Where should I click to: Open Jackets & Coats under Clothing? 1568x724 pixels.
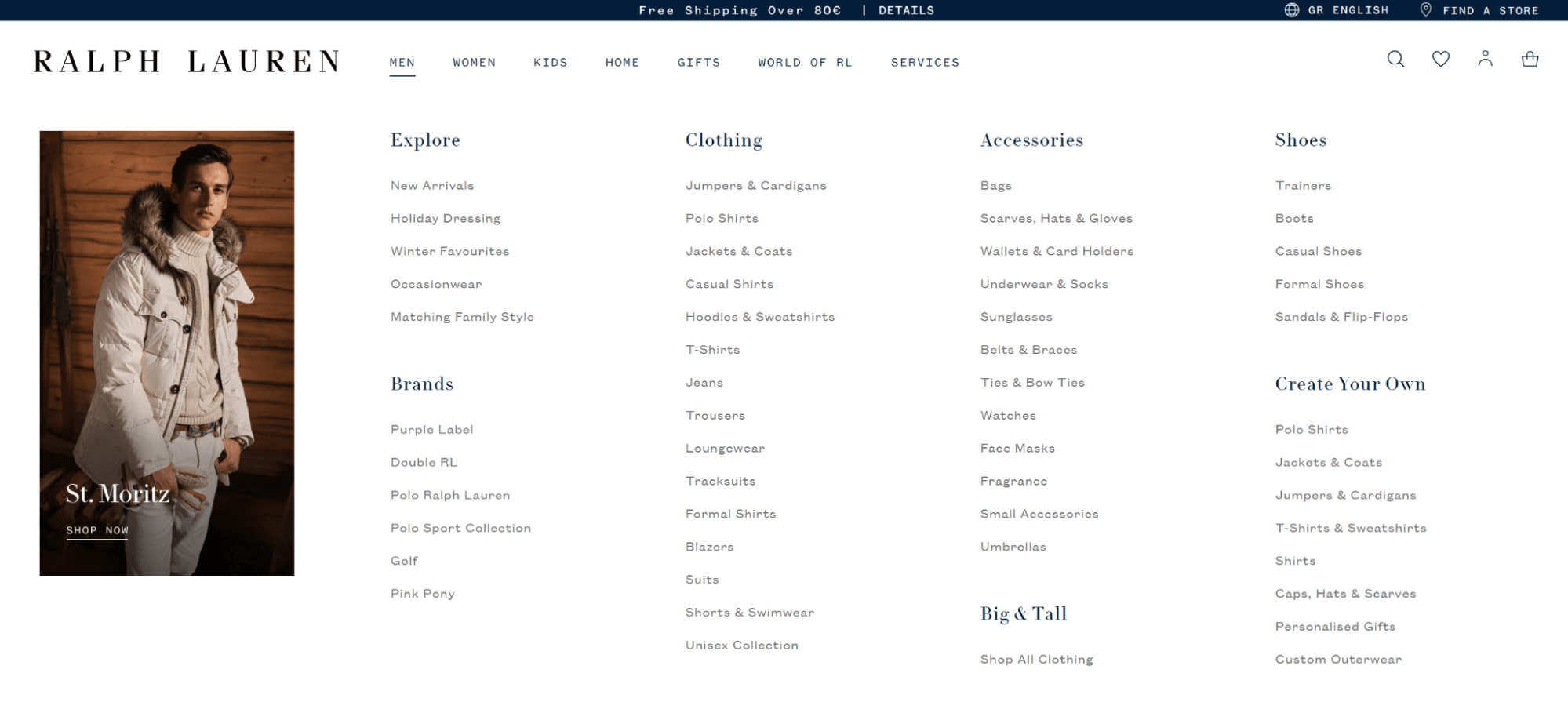(x=739, y=251)
